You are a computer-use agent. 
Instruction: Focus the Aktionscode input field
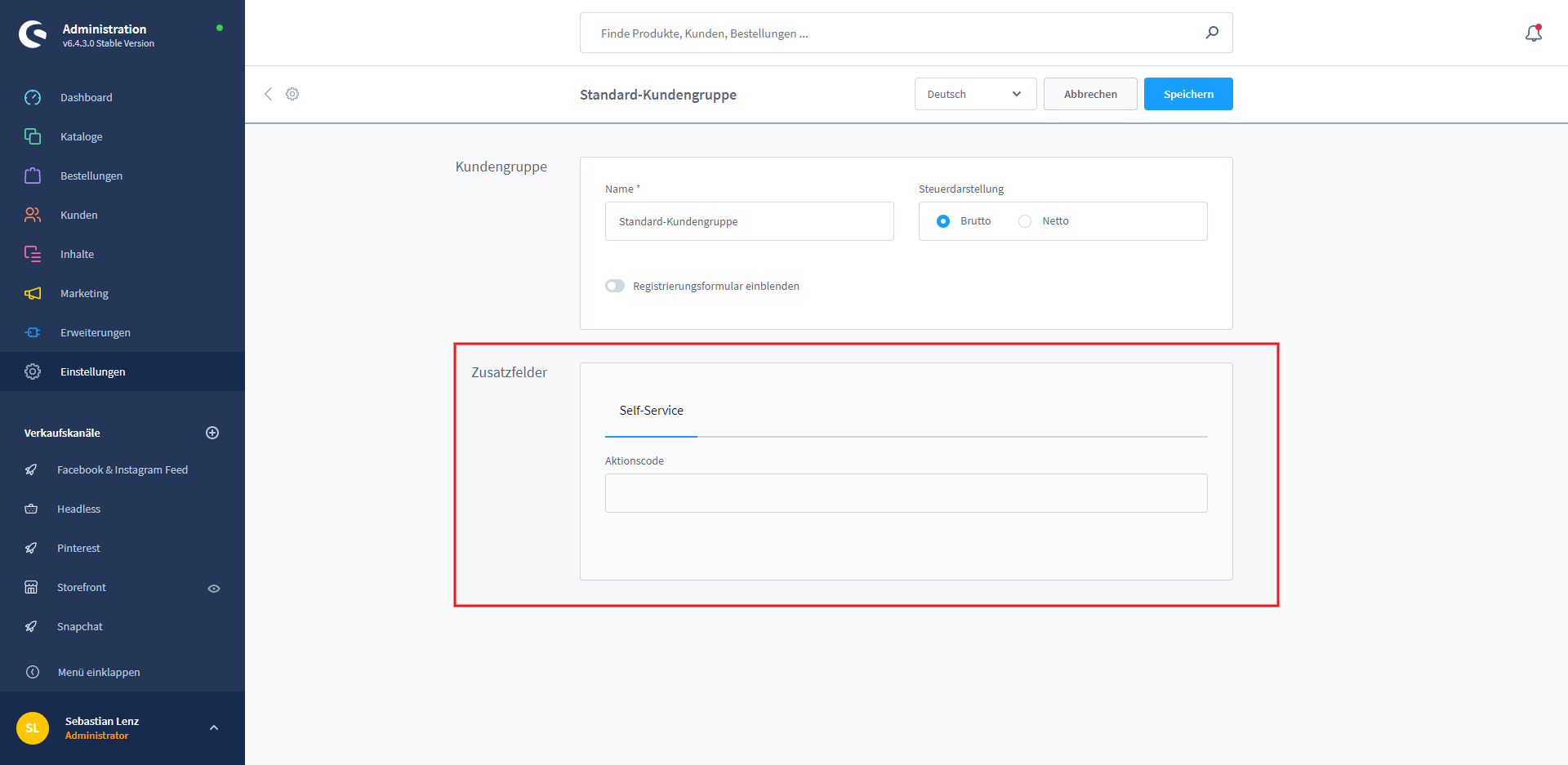(x=906, y=493)
